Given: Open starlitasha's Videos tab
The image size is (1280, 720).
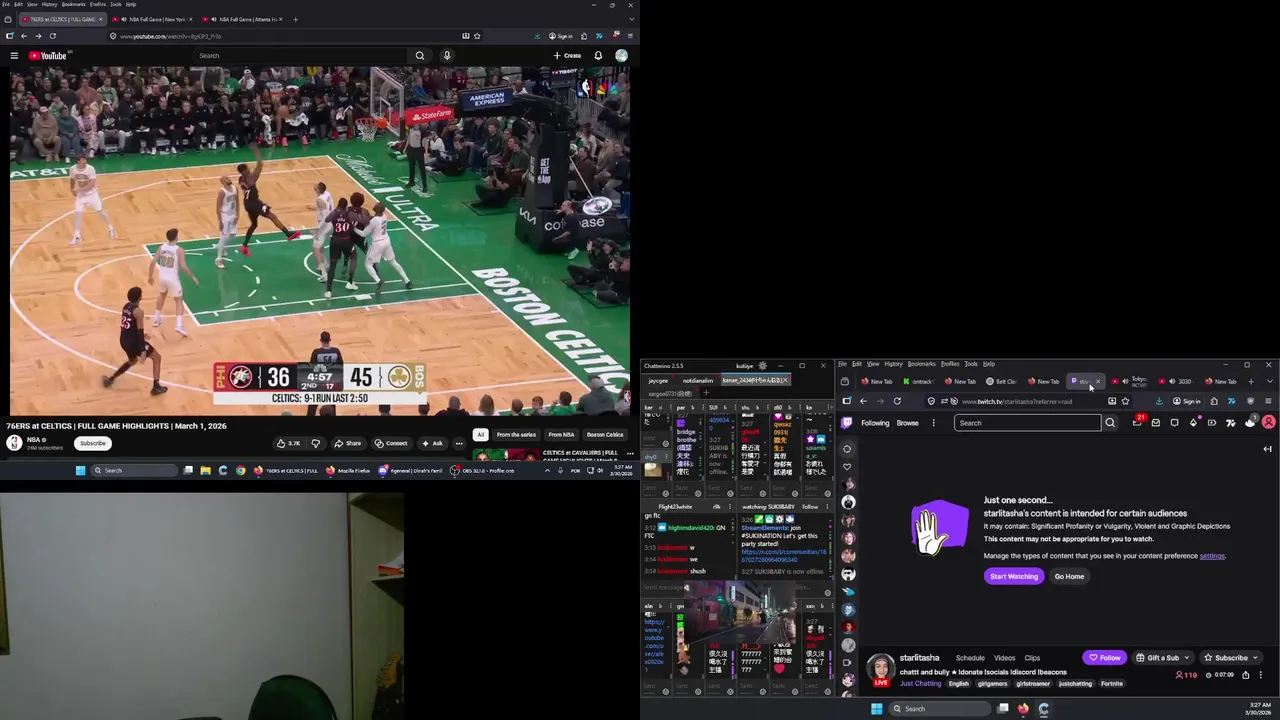Looking at the screenshot, I should point(1005,658).
